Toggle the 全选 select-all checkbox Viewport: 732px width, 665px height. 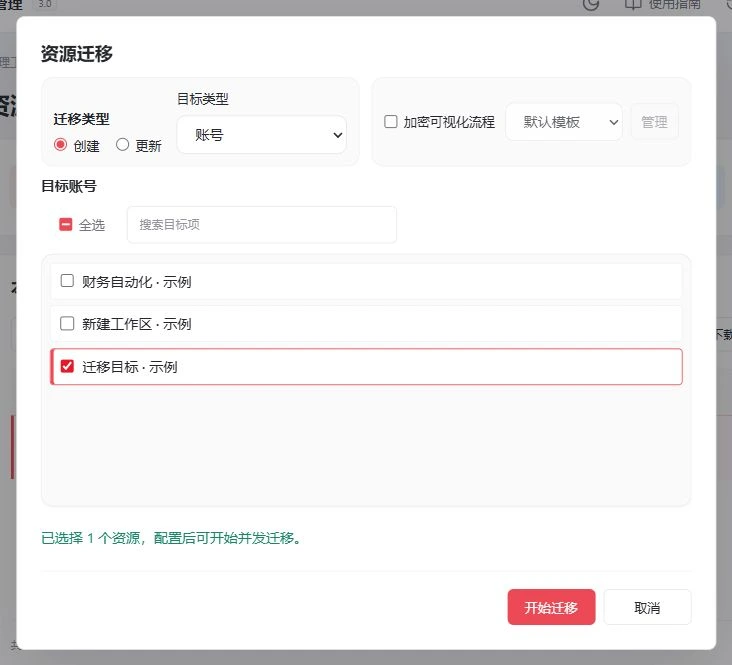[x=66, y=225]
